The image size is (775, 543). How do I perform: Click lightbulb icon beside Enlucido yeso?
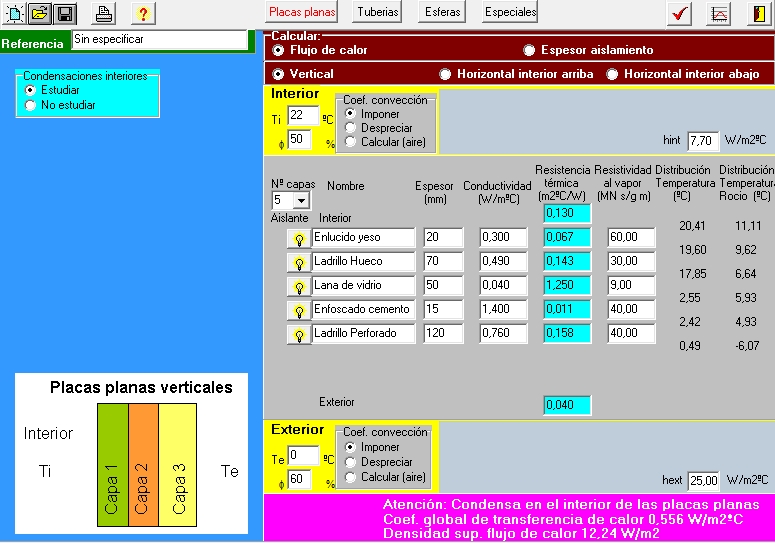tap(299, 239)
